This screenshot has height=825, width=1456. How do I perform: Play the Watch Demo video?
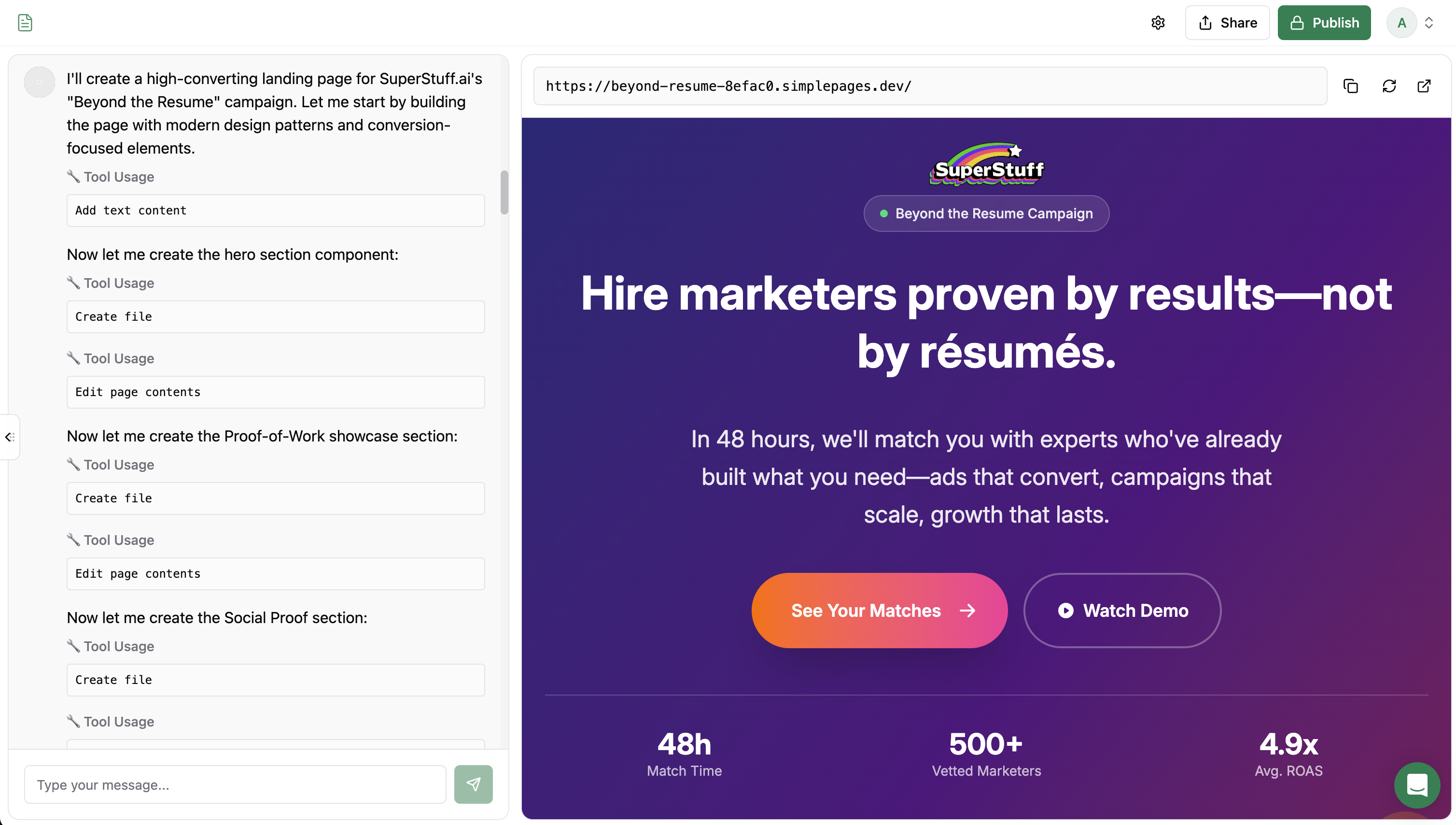(x=1122, y=610)
